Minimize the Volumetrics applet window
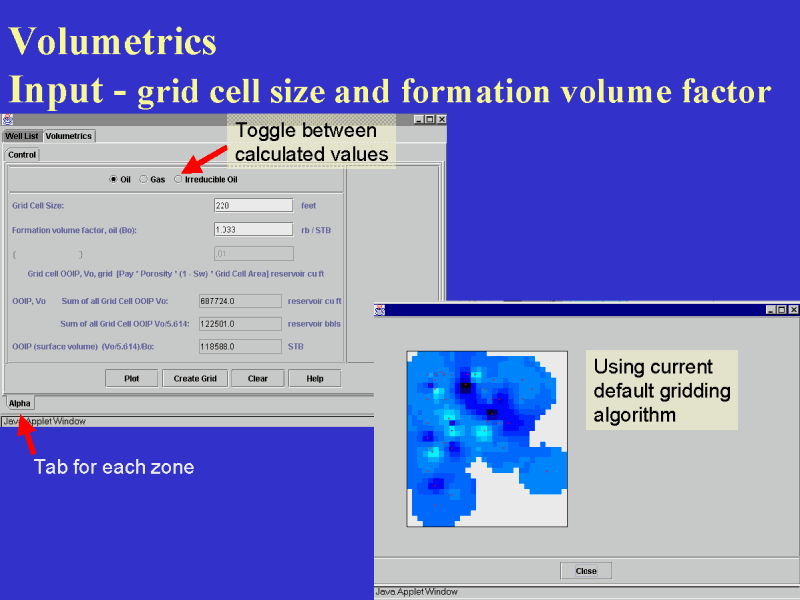This screenshot has width=800, height=600. (x=419, y=119)
